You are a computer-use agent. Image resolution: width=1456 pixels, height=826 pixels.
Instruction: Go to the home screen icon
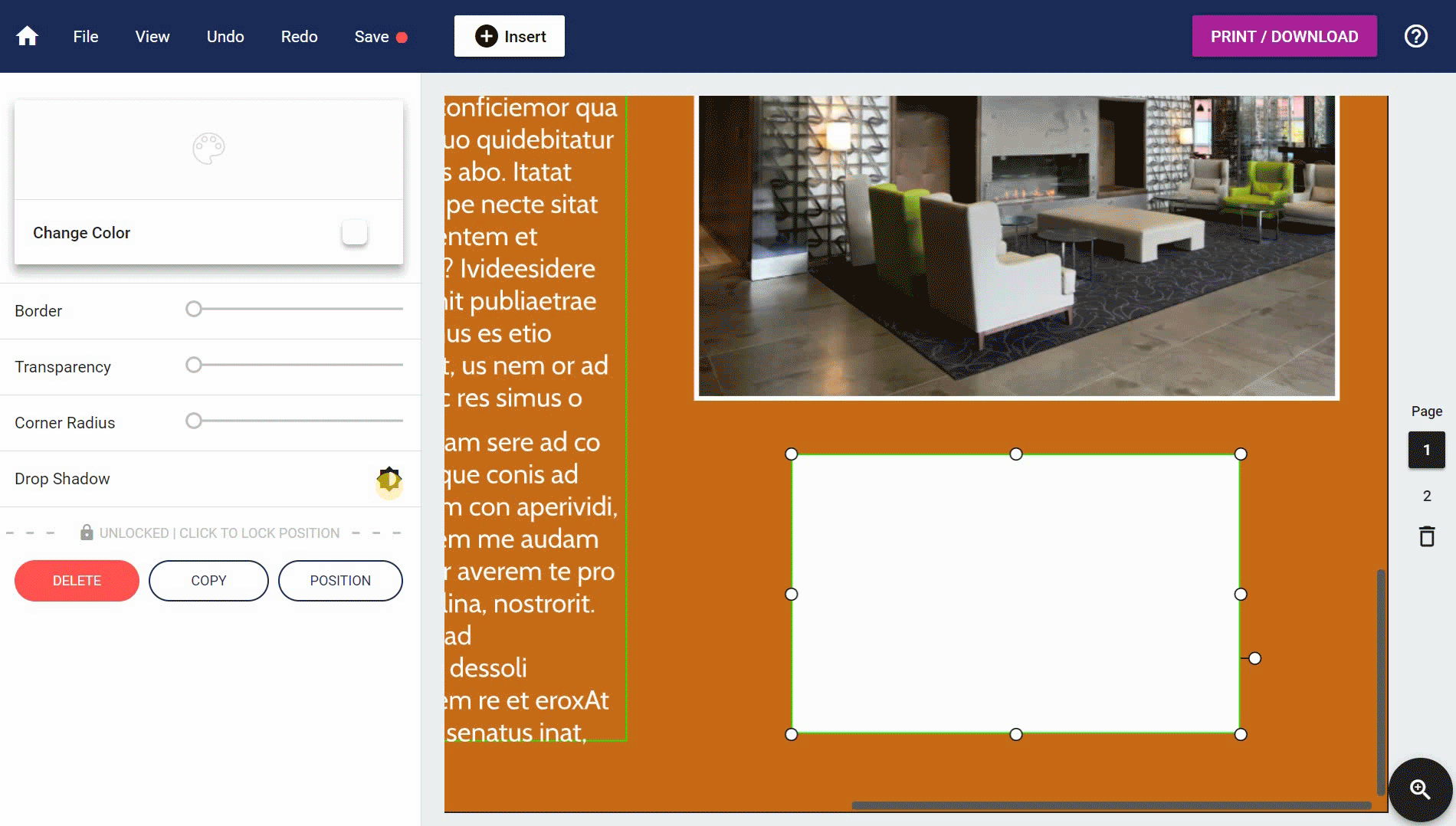pos(28,36)
